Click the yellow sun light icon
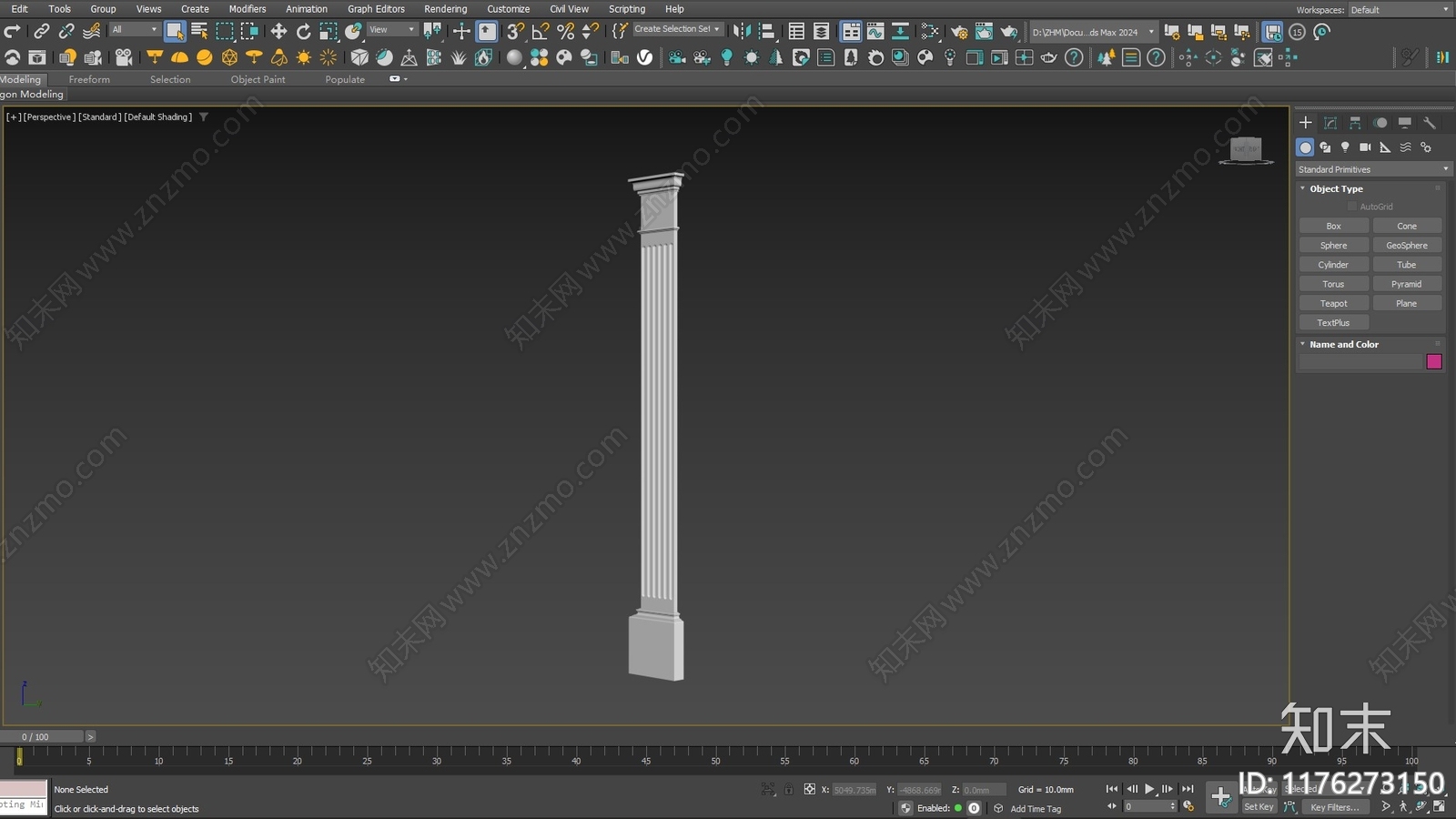Viewport: 1456px width, 819px height. click(304, 57)
